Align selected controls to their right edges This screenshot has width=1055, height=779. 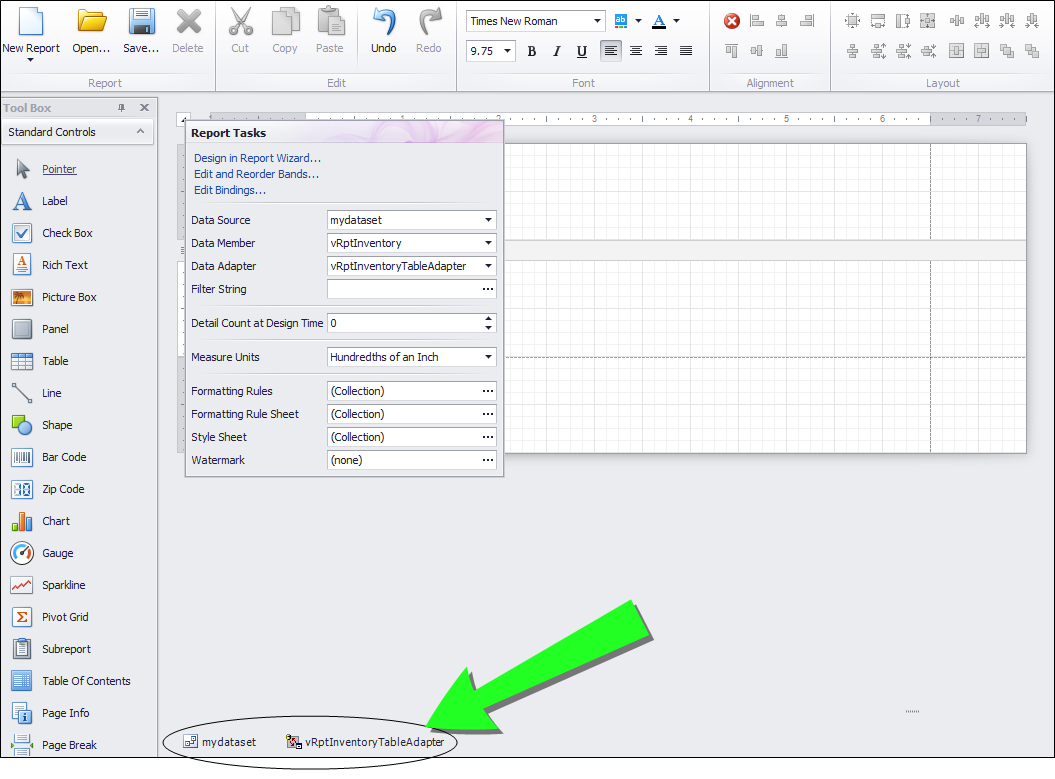(807, 22)
